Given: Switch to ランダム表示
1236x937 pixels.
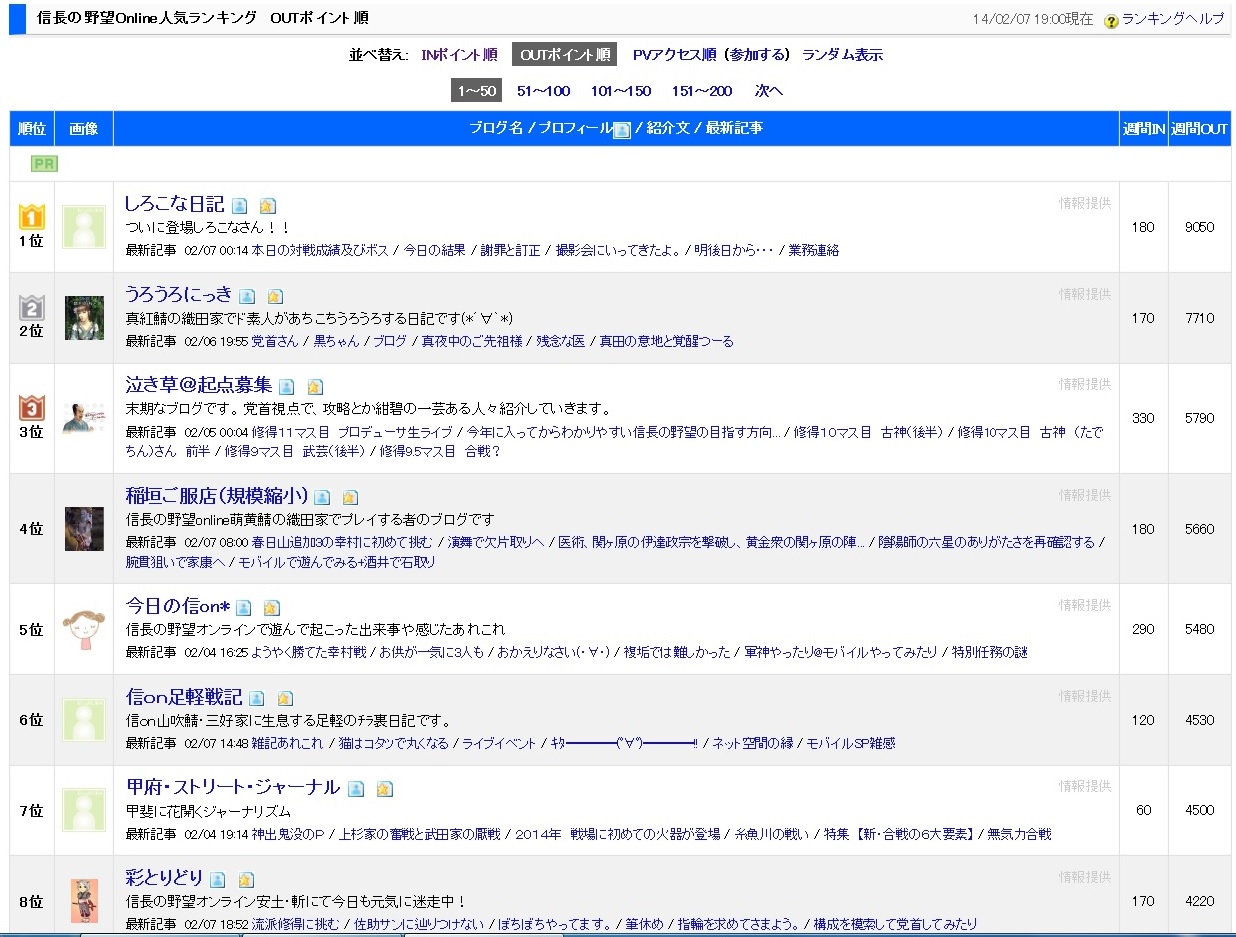Looking at the screenshot, I should pyautogui.click(x=842, y=55).
